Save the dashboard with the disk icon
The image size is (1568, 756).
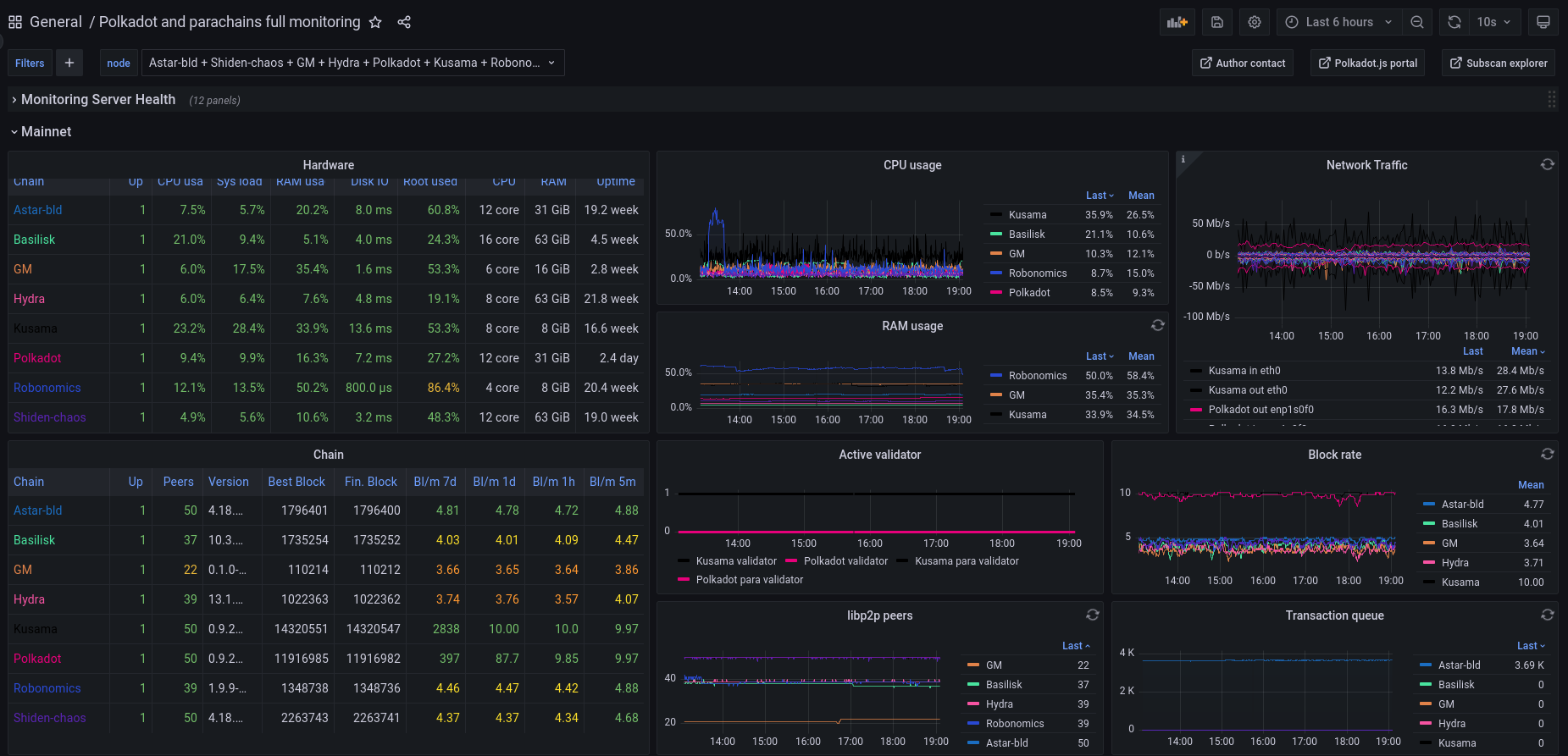[x=1217, y=22]
